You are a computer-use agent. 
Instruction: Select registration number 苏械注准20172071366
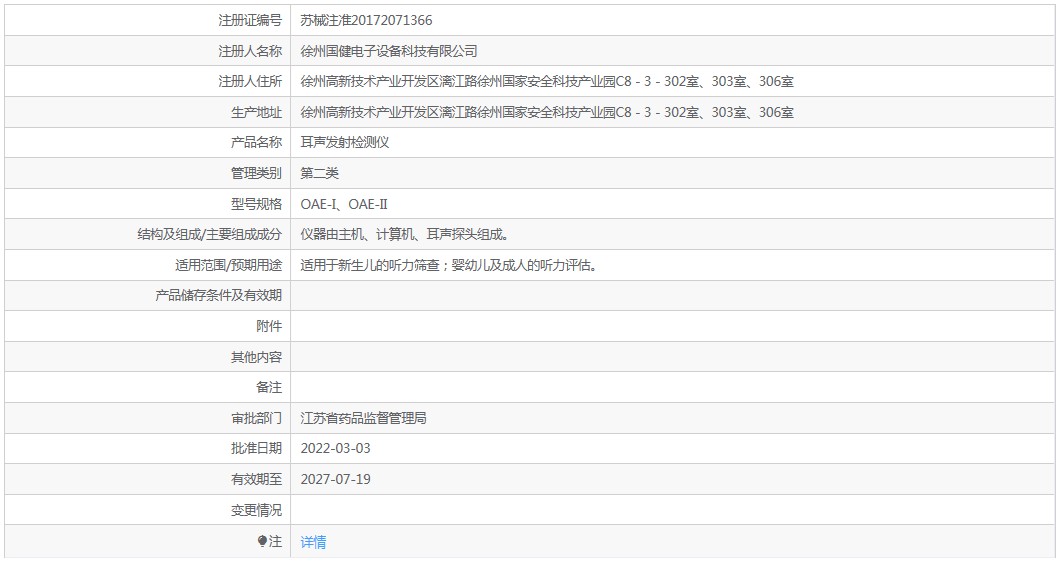click(366, 20)
